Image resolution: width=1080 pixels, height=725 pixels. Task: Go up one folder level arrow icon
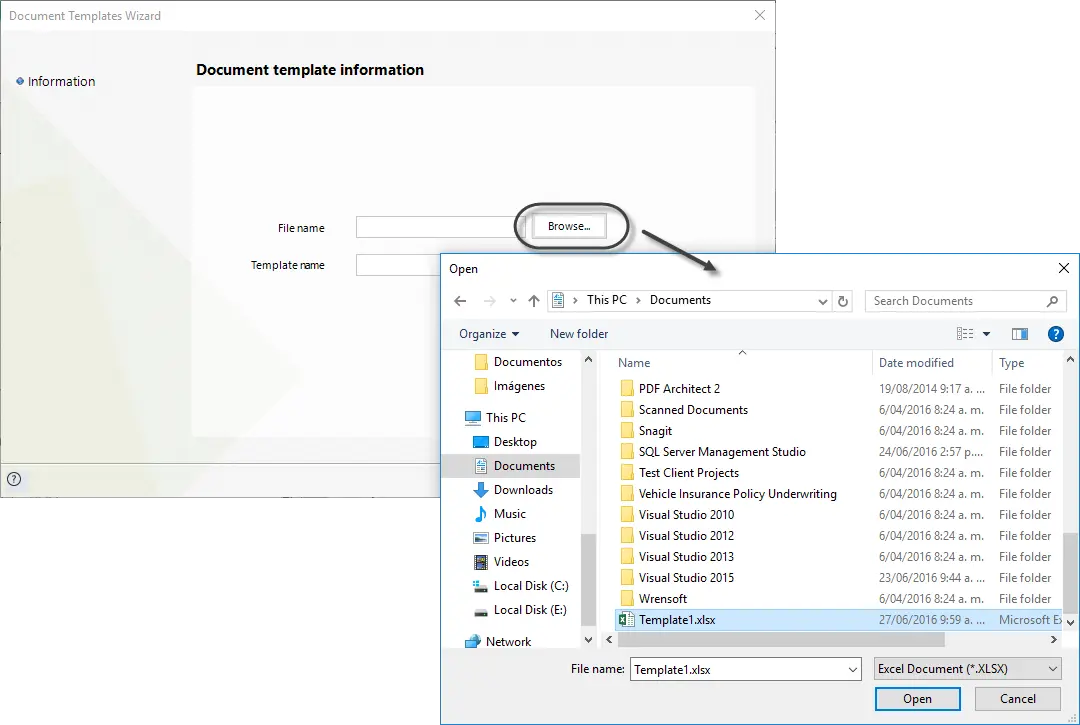pos(534,301)
